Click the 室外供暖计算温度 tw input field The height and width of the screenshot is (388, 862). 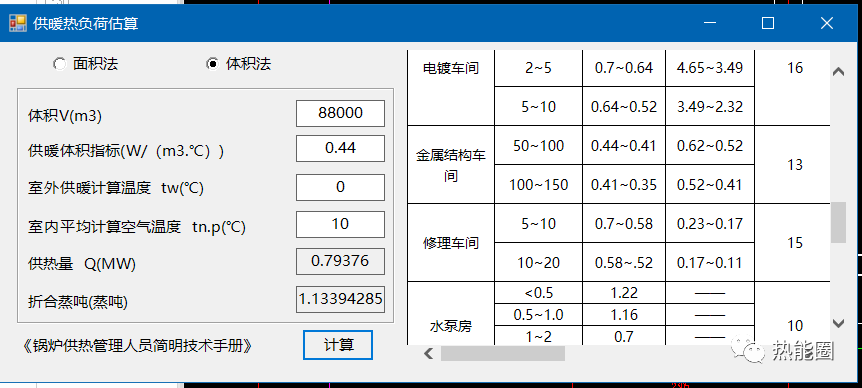click(340, 187)
